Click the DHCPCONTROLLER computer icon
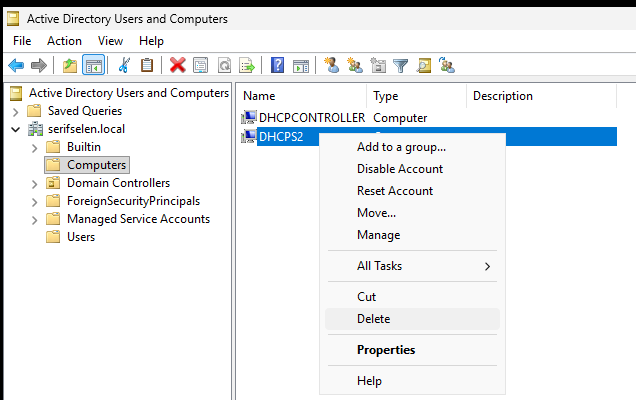The image size is (636, 400). pos(249,118)
